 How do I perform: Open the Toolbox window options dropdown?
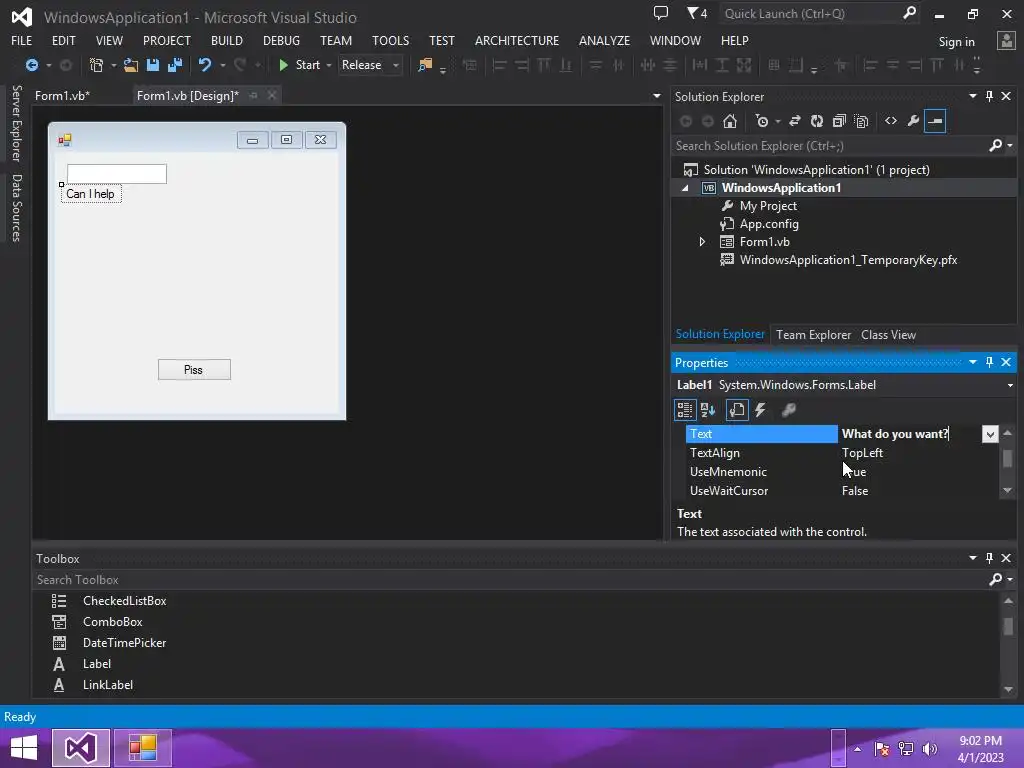click(x=972, y=558)
